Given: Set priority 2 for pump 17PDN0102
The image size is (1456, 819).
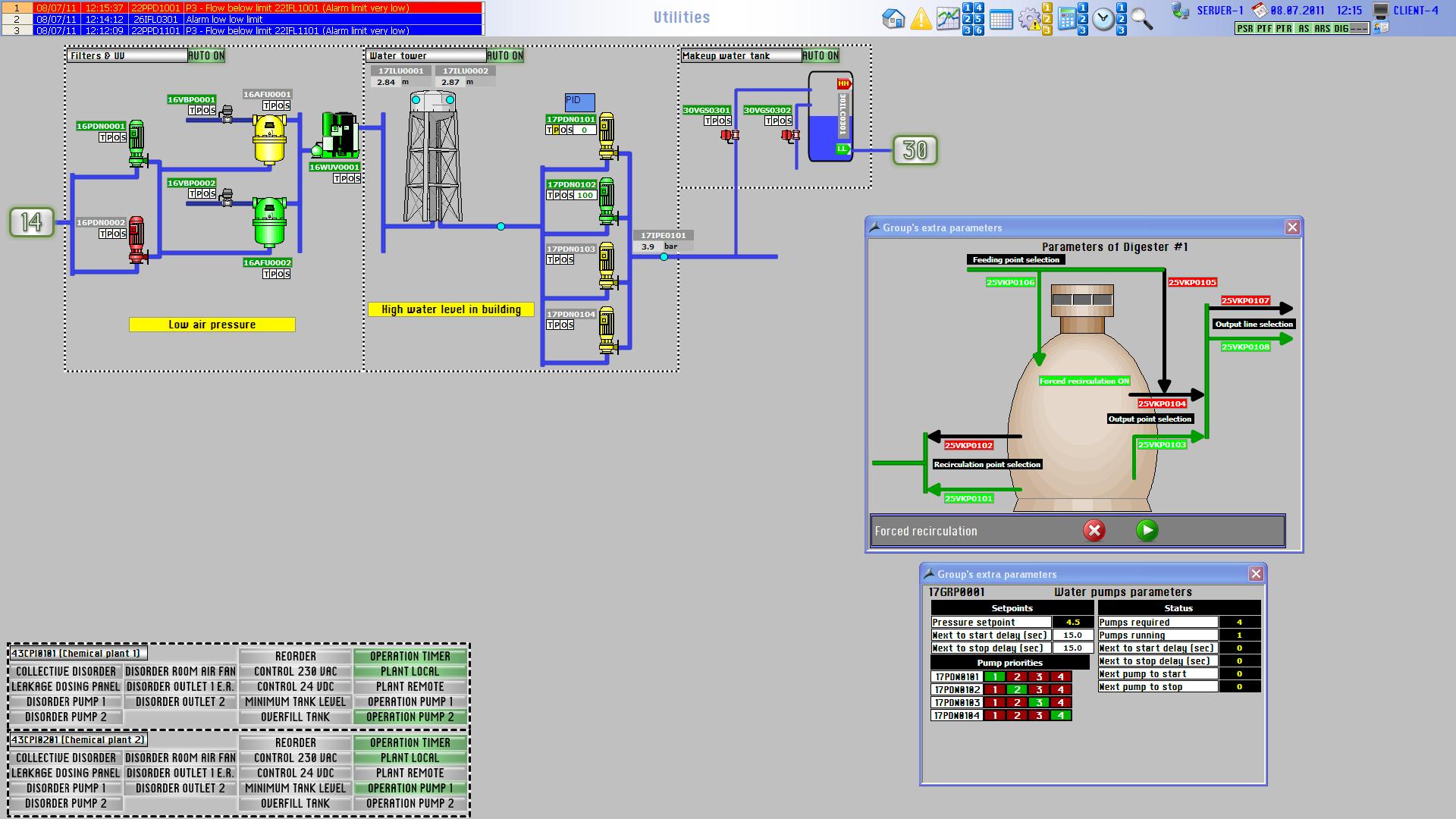Looking at the screenshot, I should [1017, 690].
